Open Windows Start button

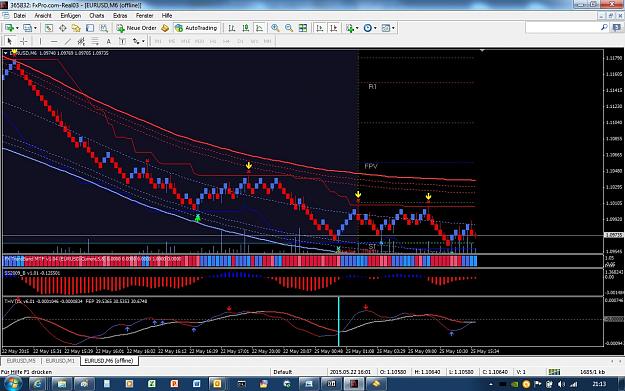pos(12,384)
